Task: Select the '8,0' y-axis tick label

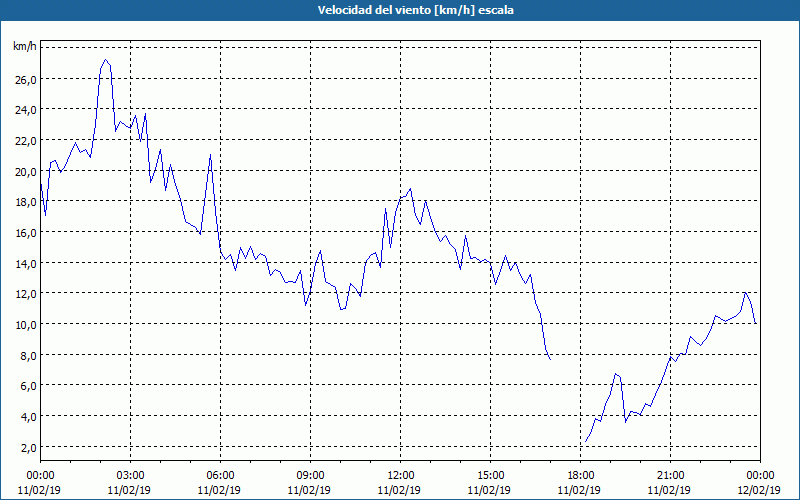Action: point(28,356)
